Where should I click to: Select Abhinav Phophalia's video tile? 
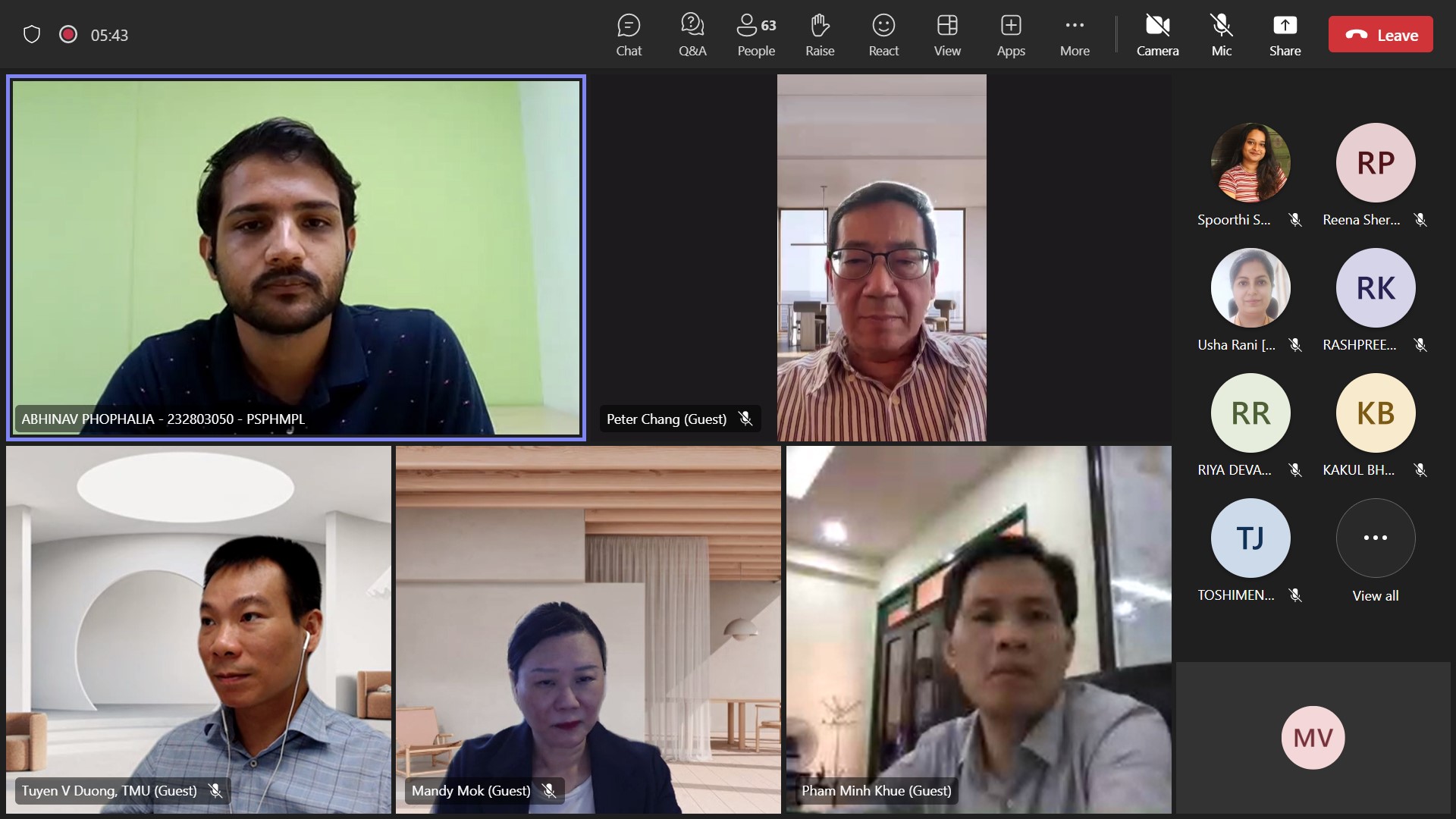tap(296, 258)
